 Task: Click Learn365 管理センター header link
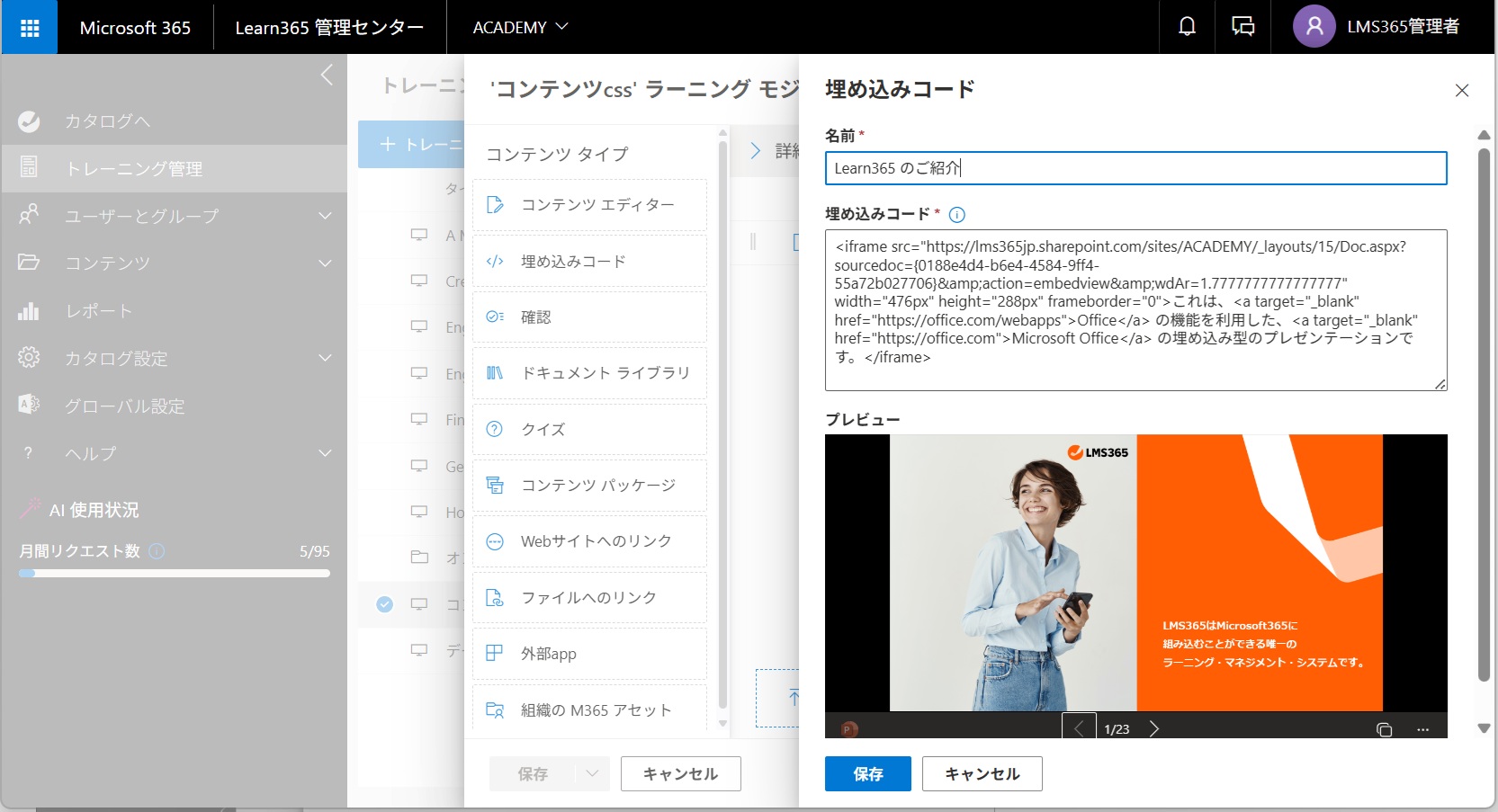(x=329, y=28)
